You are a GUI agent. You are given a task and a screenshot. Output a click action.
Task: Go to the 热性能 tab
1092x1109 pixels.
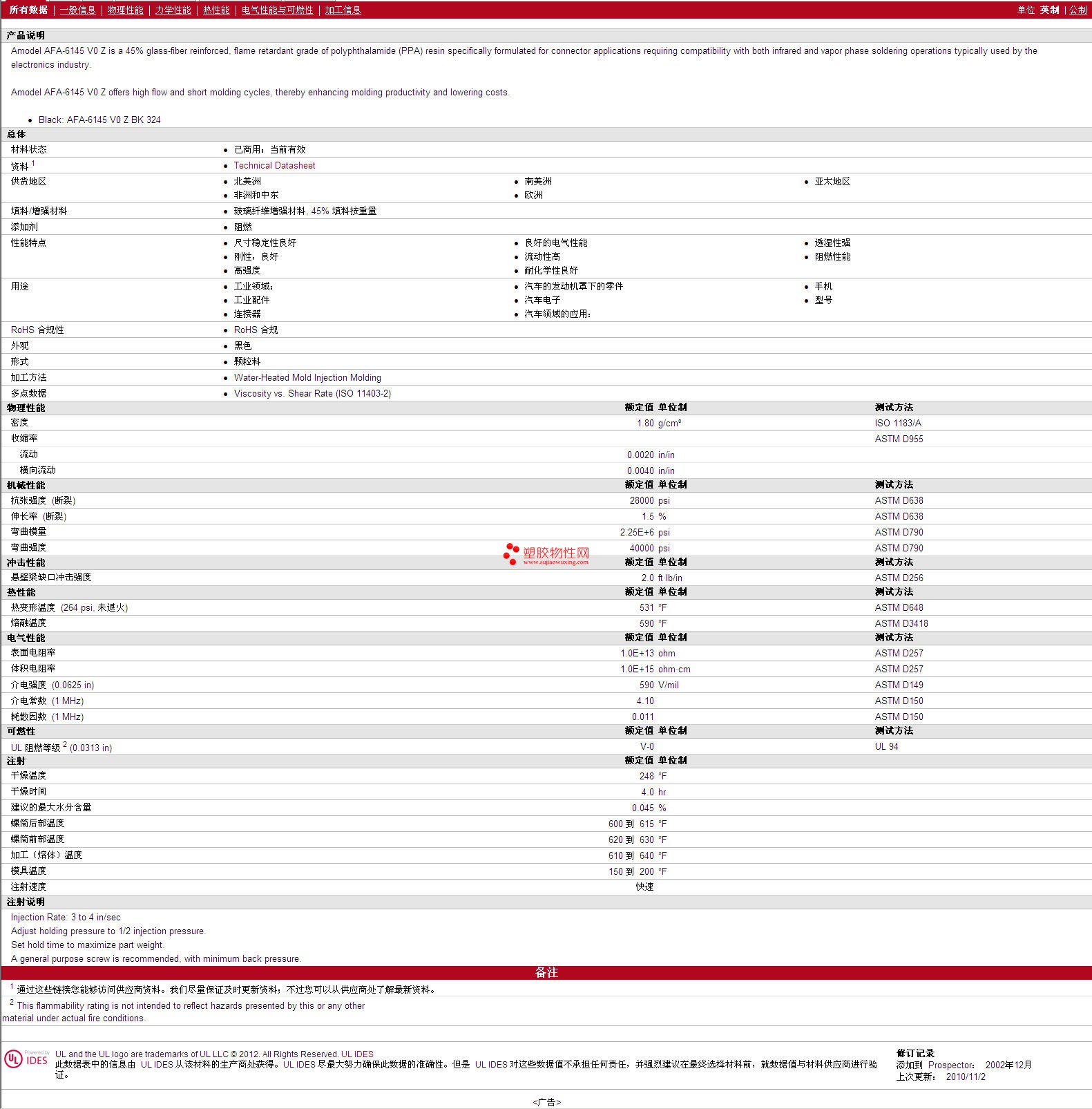(216, 10)
